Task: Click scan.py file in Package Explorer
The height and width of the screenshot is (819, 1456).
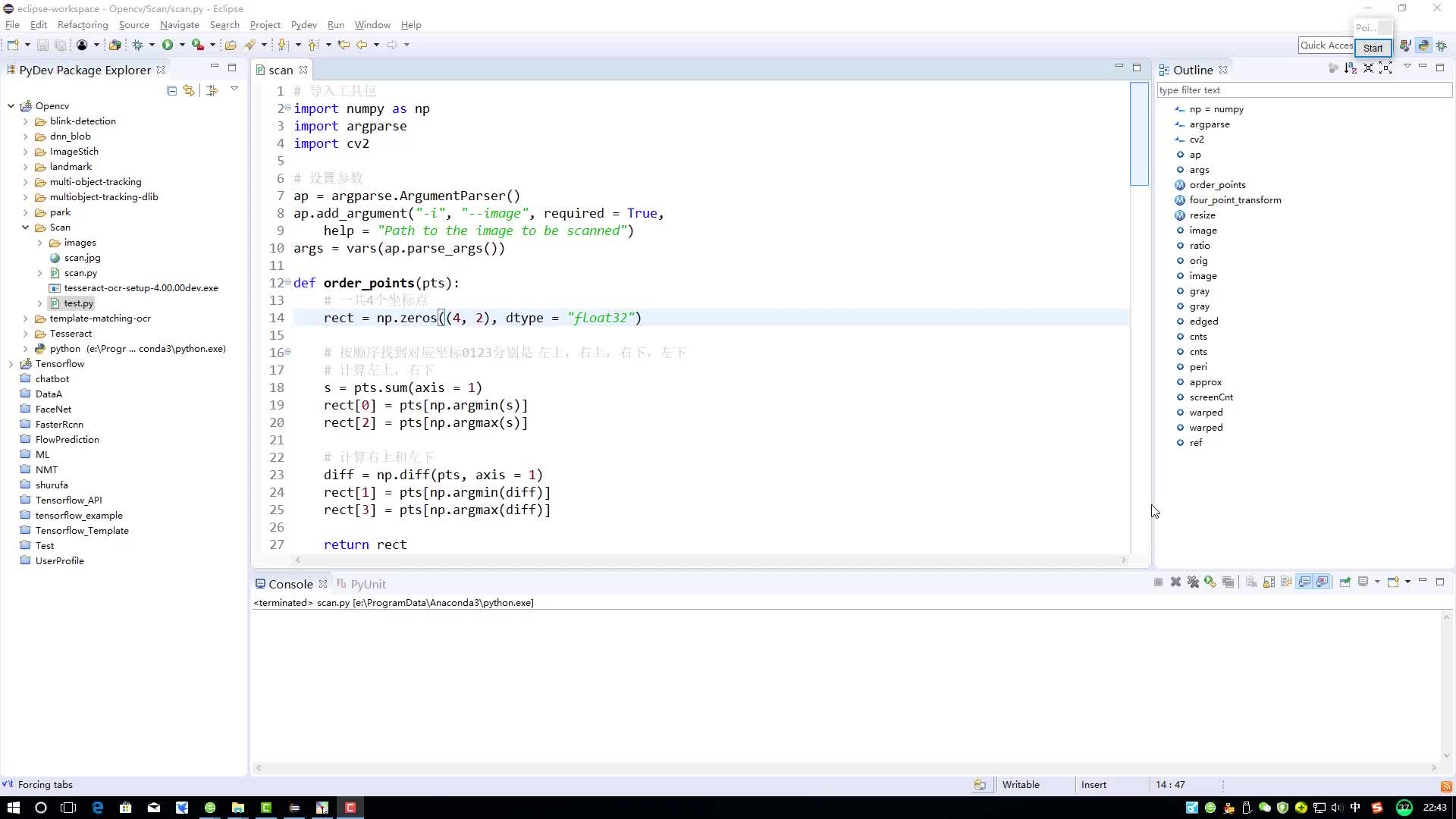Action: (79, 272)
